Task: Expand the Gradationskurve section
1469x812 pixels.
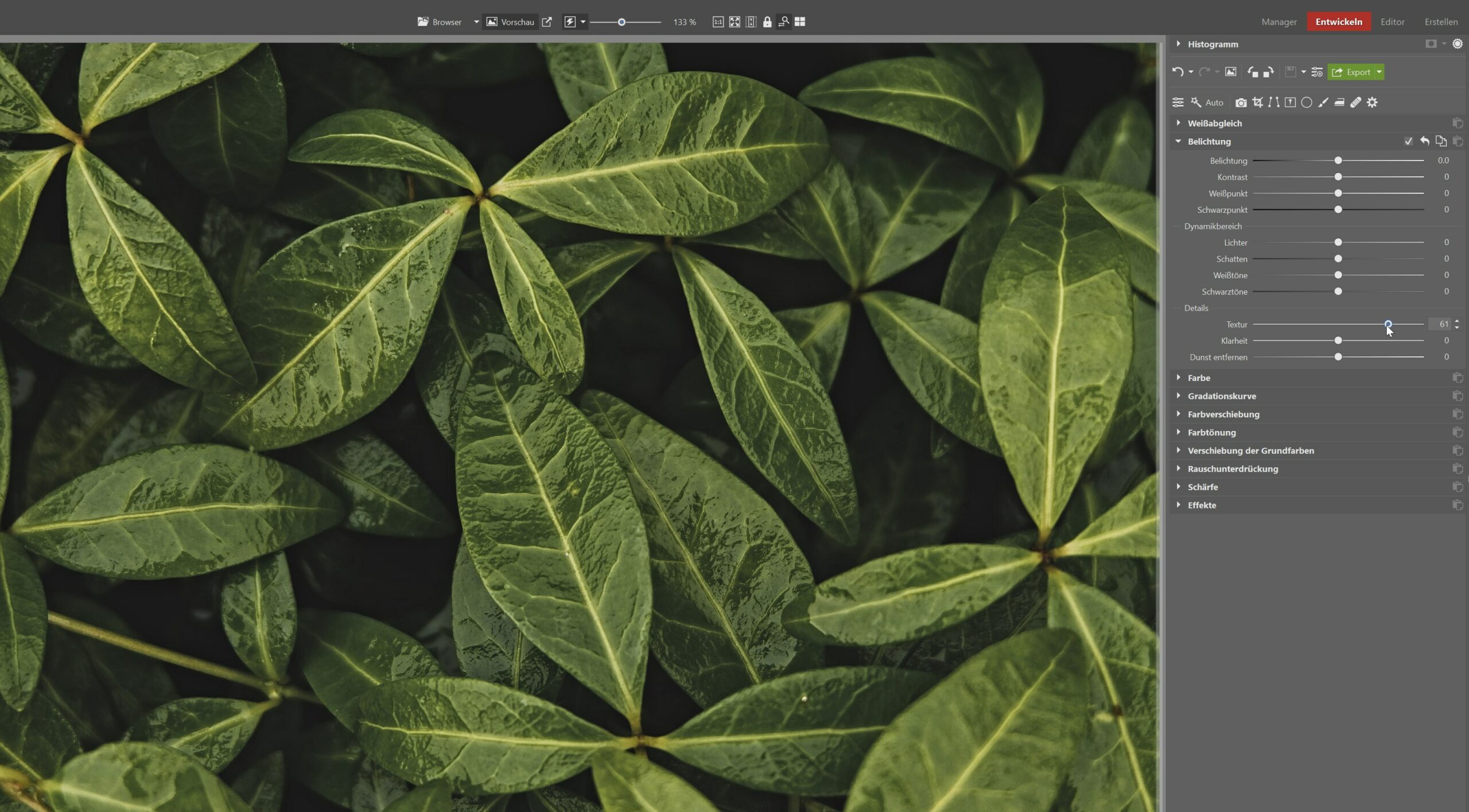Action: [1221, 396]
